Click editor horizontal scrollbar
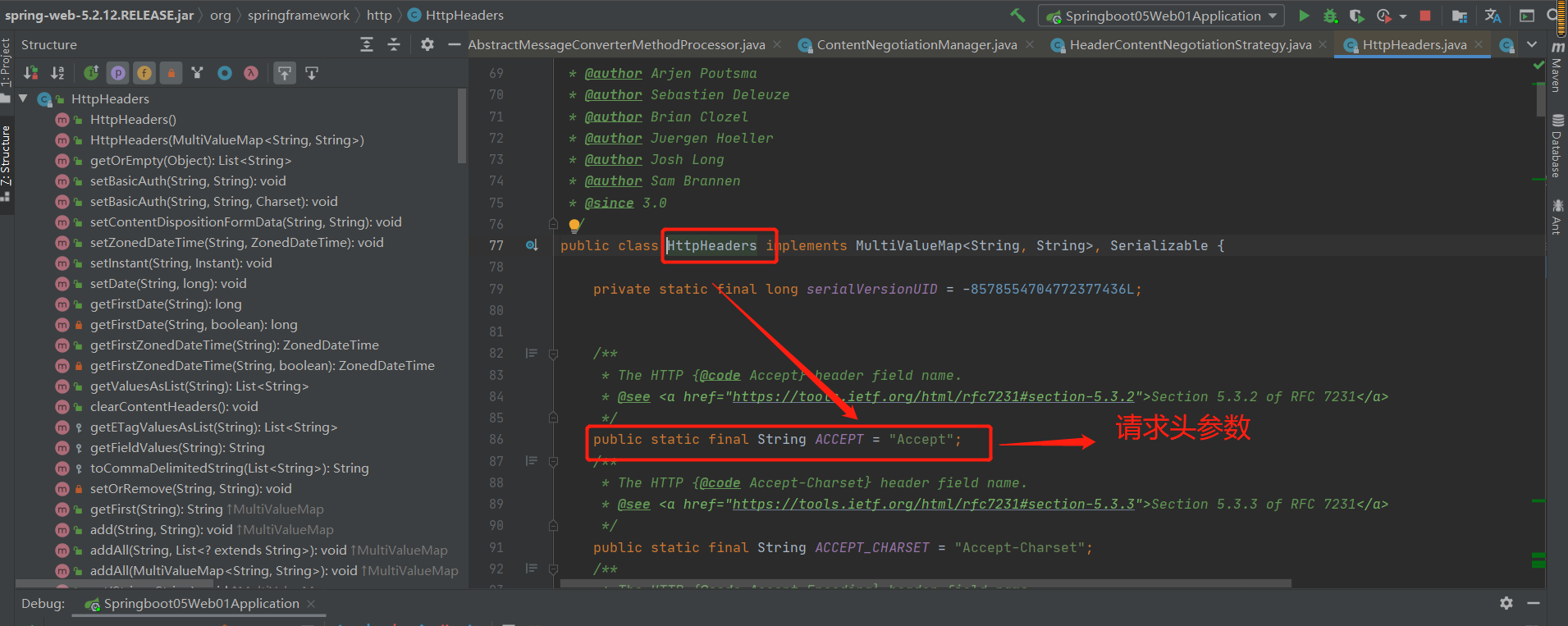Image resolution: width=1568 pixels, height=626 pixels. point(926,583)
